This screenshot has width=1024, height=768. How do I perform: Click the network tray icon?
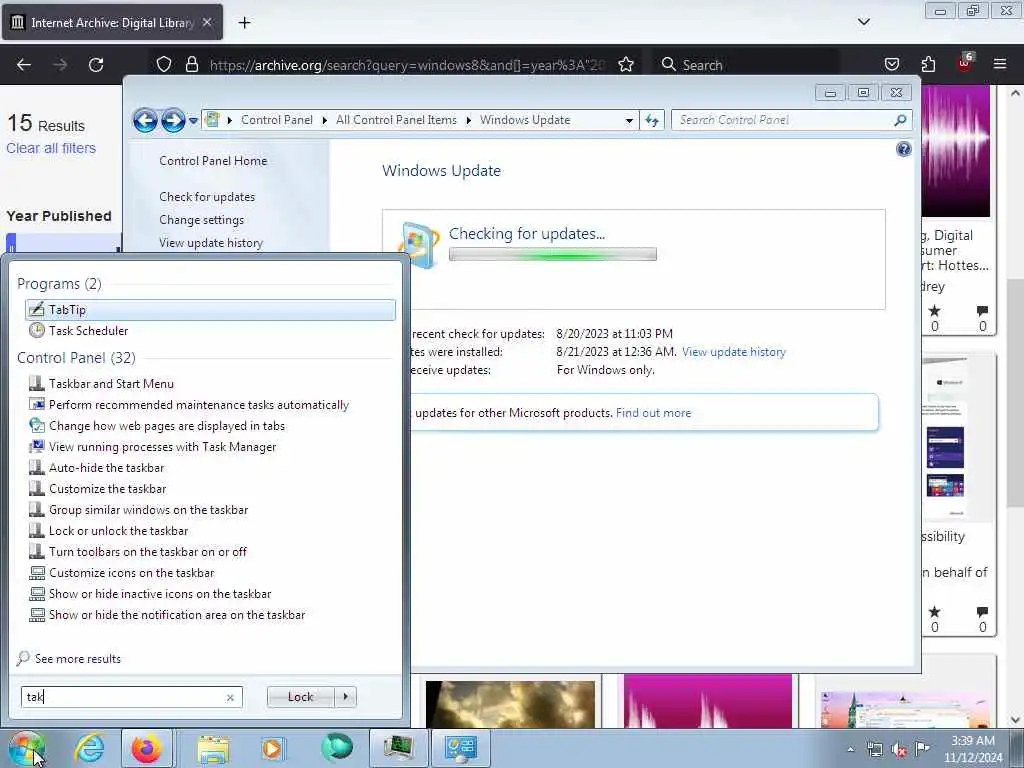tap(874, 749)
